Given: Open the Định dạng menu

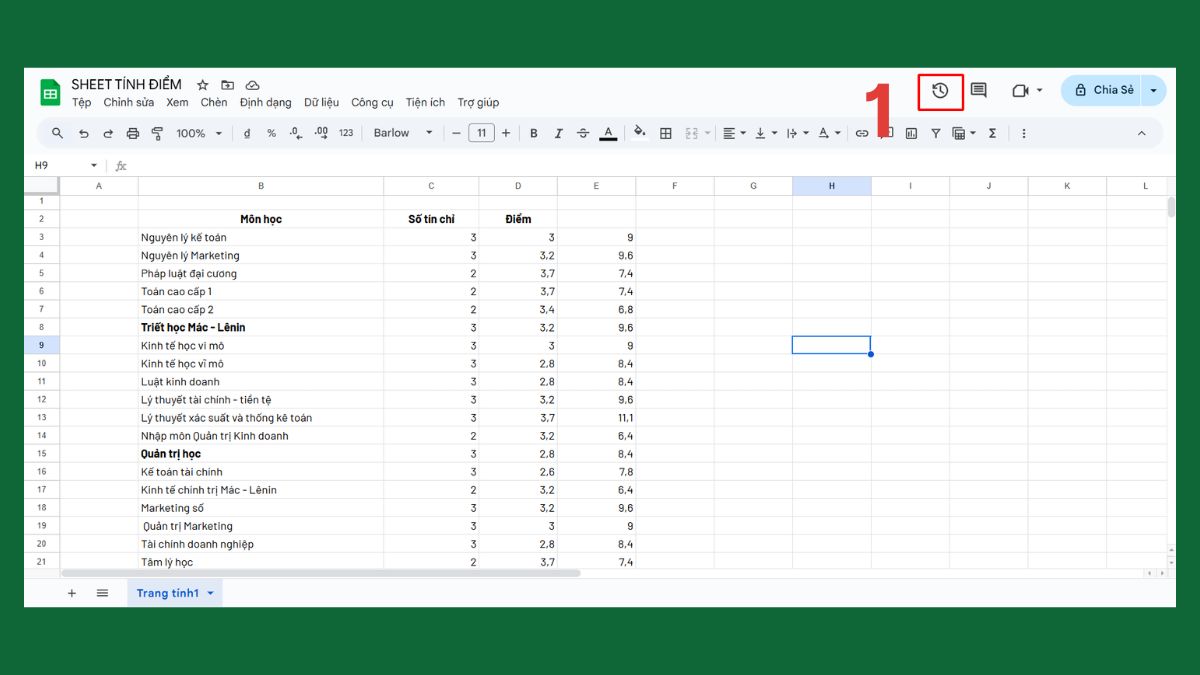Looking at the screenshot, I should tap(265, 102).
